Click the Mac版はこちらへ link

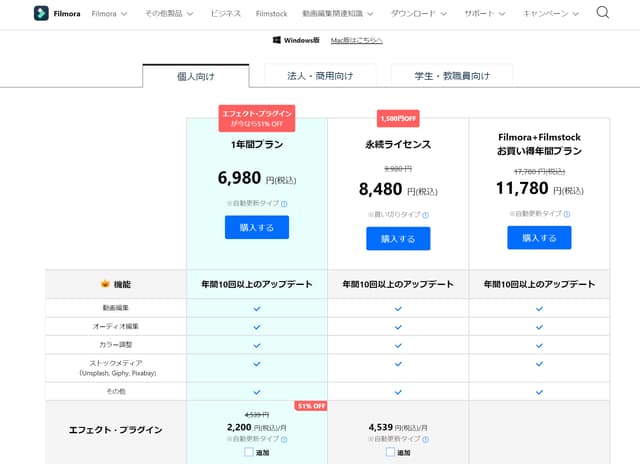[356, 40]
